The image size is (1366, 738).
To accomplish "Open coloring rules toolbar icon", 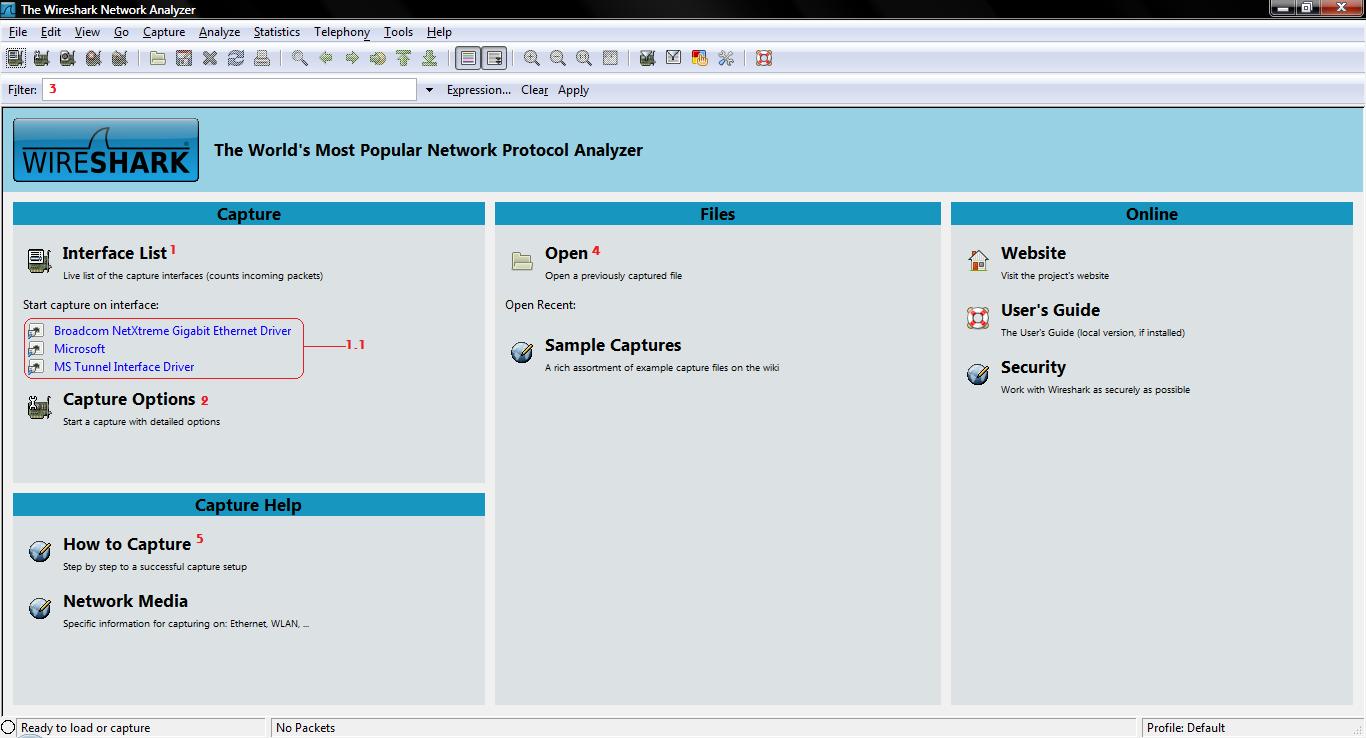I will click(700, 58).
